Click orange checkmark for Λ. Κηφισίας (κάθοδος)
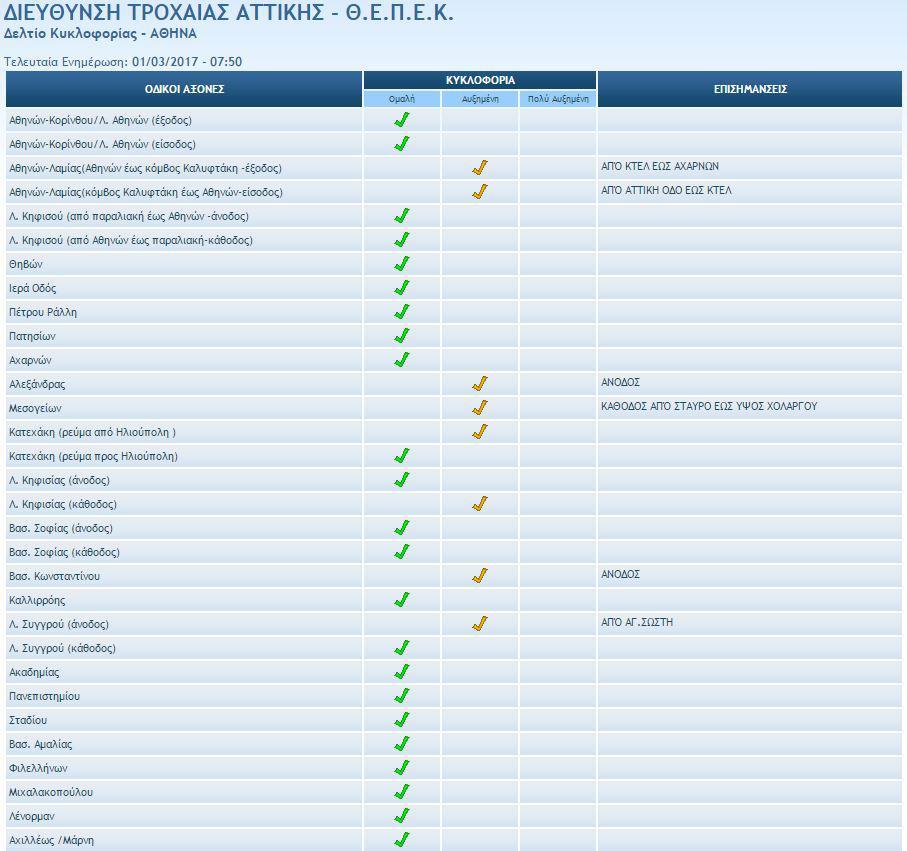Viewport: 907px width, 851px height. coord(480,504)
